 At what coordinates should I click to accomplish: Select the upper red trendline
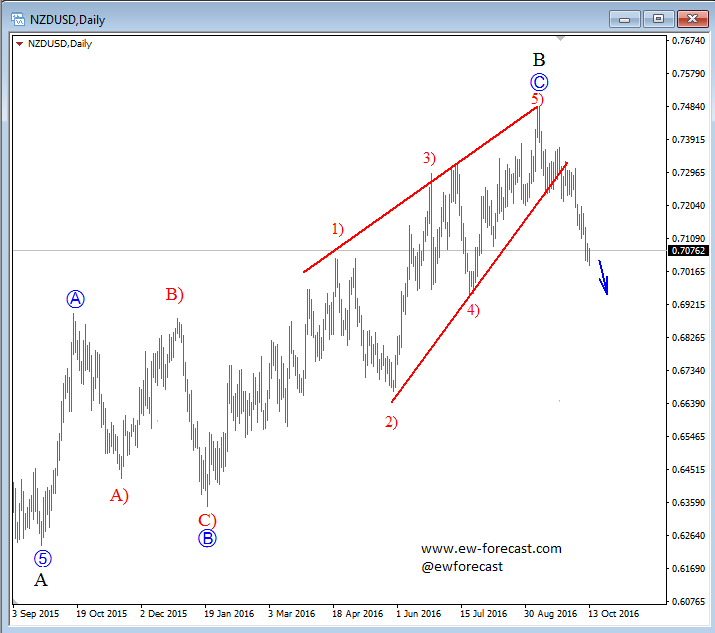(x=421, y=189)
